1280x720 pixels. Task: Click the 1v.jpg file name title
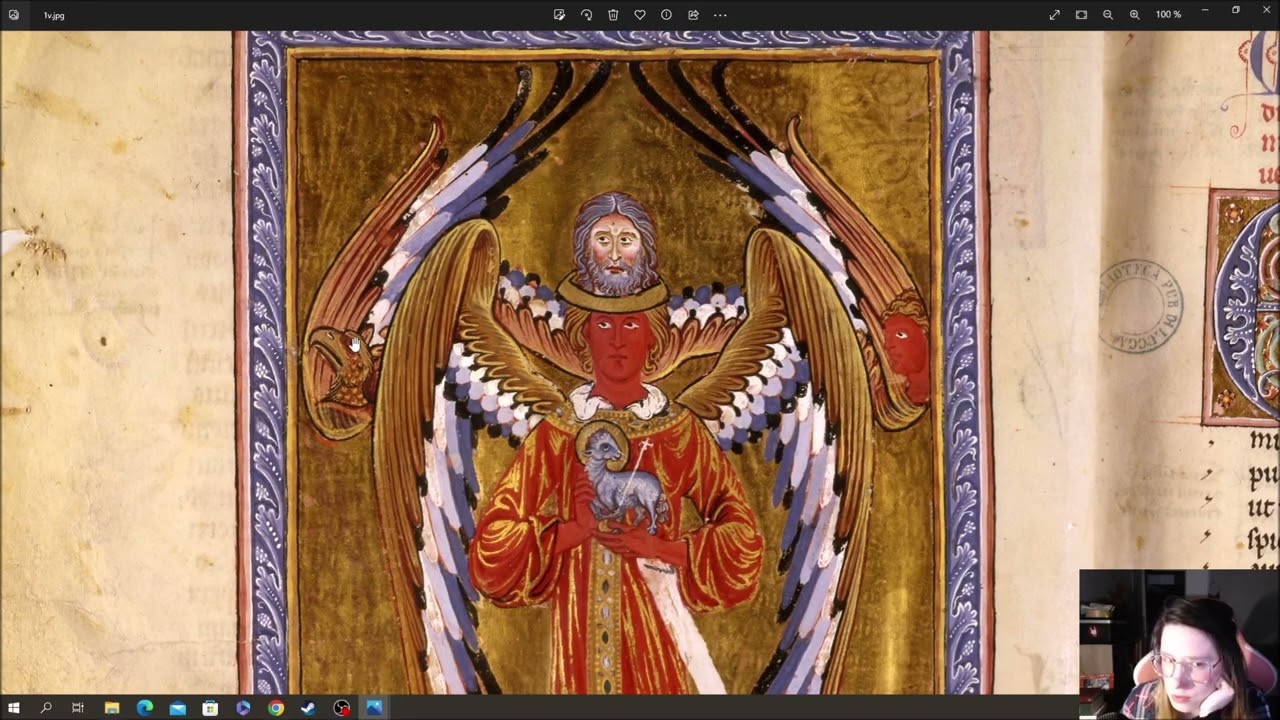tap(54, 16)
